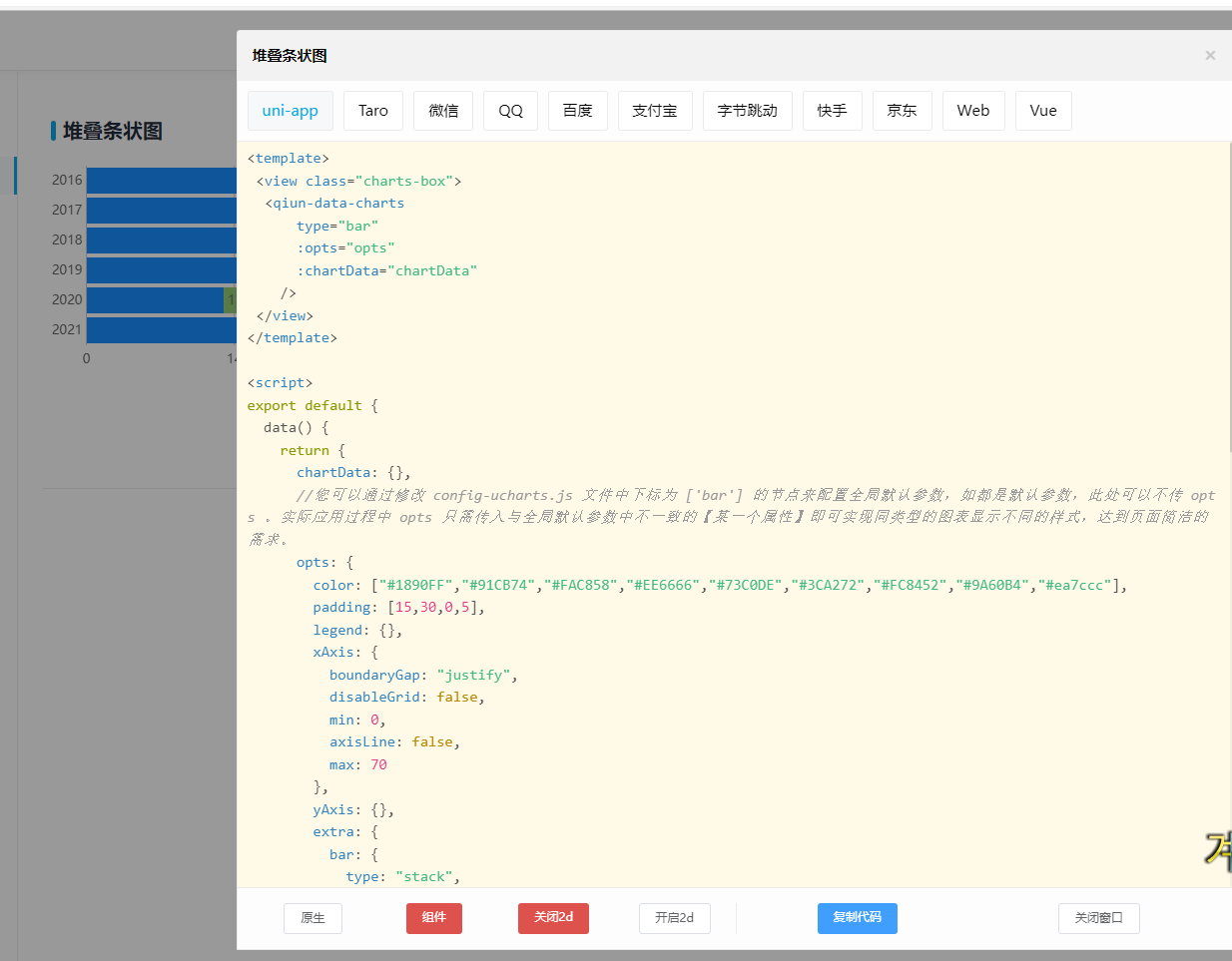Click the blue 复制代码 button
This screenshot has width=1232, height=961.
pos(858,918)
